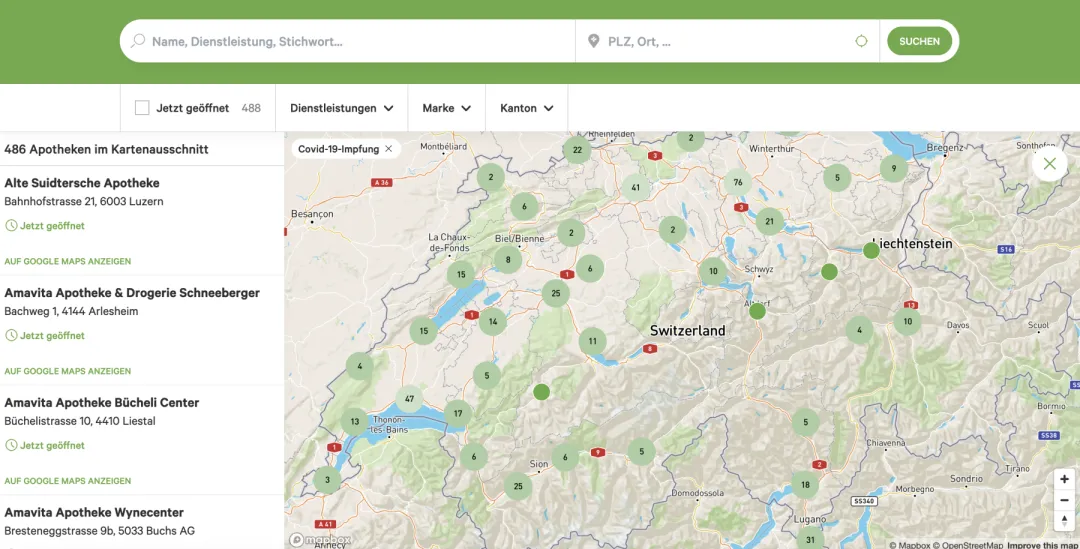Expand the Kanton filter dropdown
The image size is (1080, 549).
[x=526, y=108]
